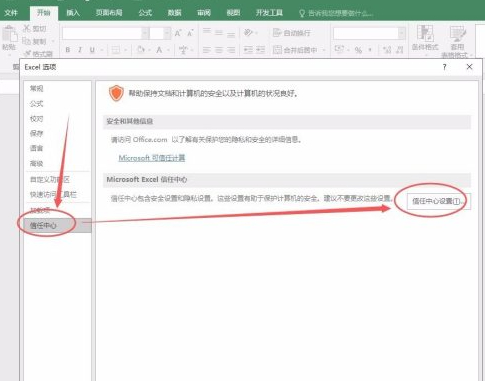The height and width of the screenshot is (381, 485).
Task: Align text to the middle vertically
Action: point(219,33)
